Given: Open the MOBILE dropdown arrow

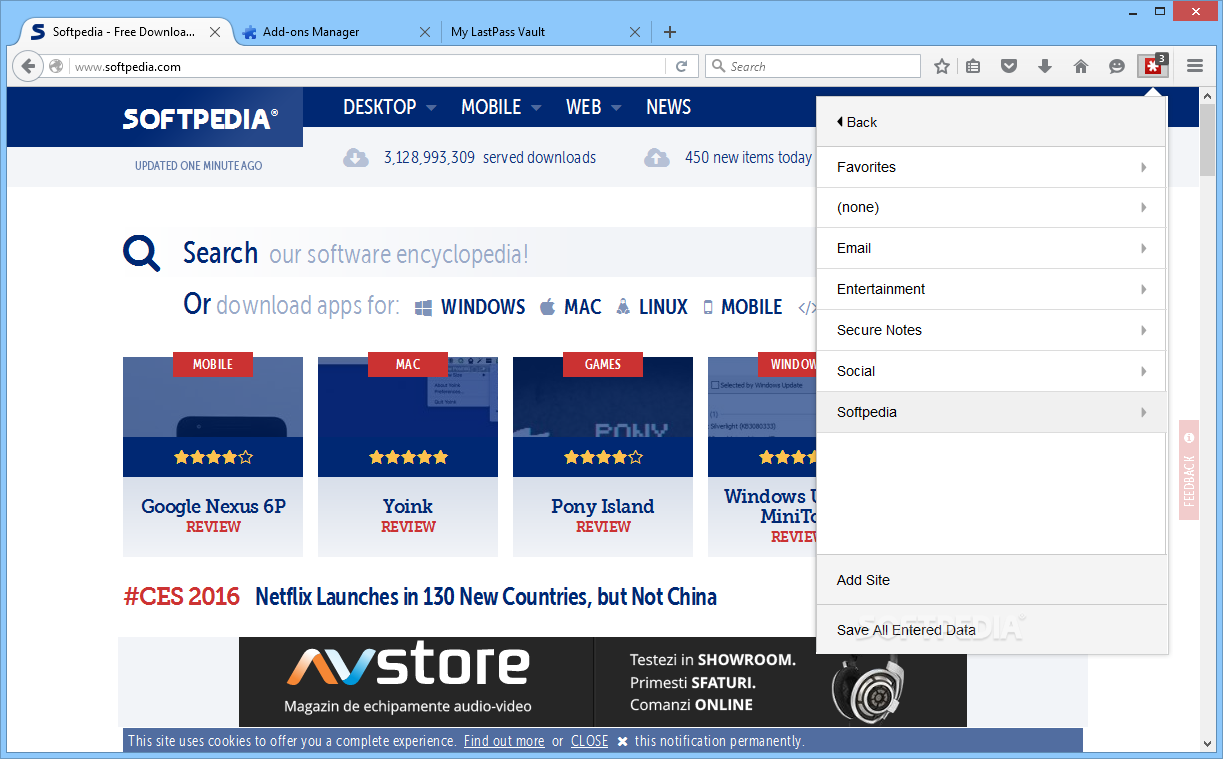Looking at the screenshot, I should [x=536, y=108].
